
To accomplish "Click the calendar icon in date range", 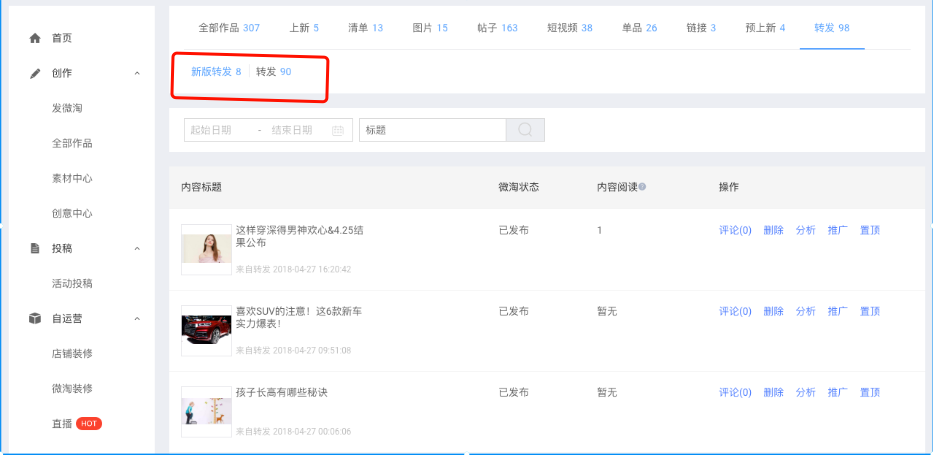I will pyautogui.click(x=338, y=130).
